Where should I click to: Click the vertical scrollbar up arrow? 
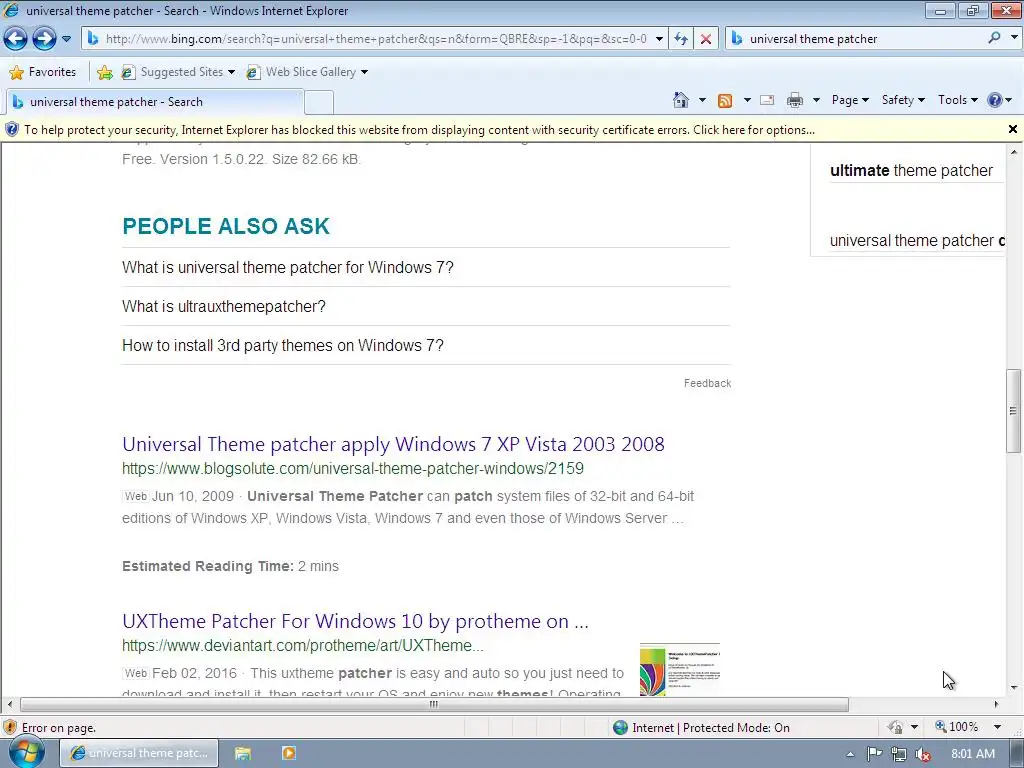coord(1014,152)
